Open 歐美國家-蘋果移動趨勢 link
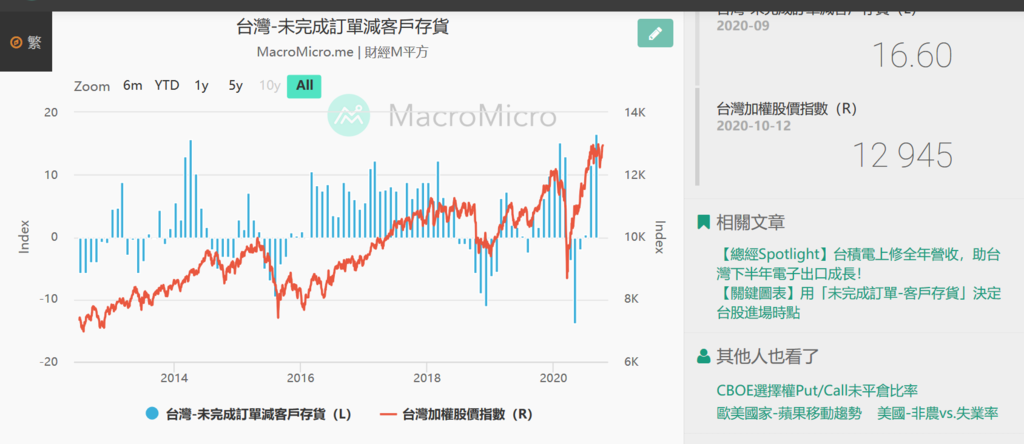Screen dimensions: 1024x444 coord(789,413)
